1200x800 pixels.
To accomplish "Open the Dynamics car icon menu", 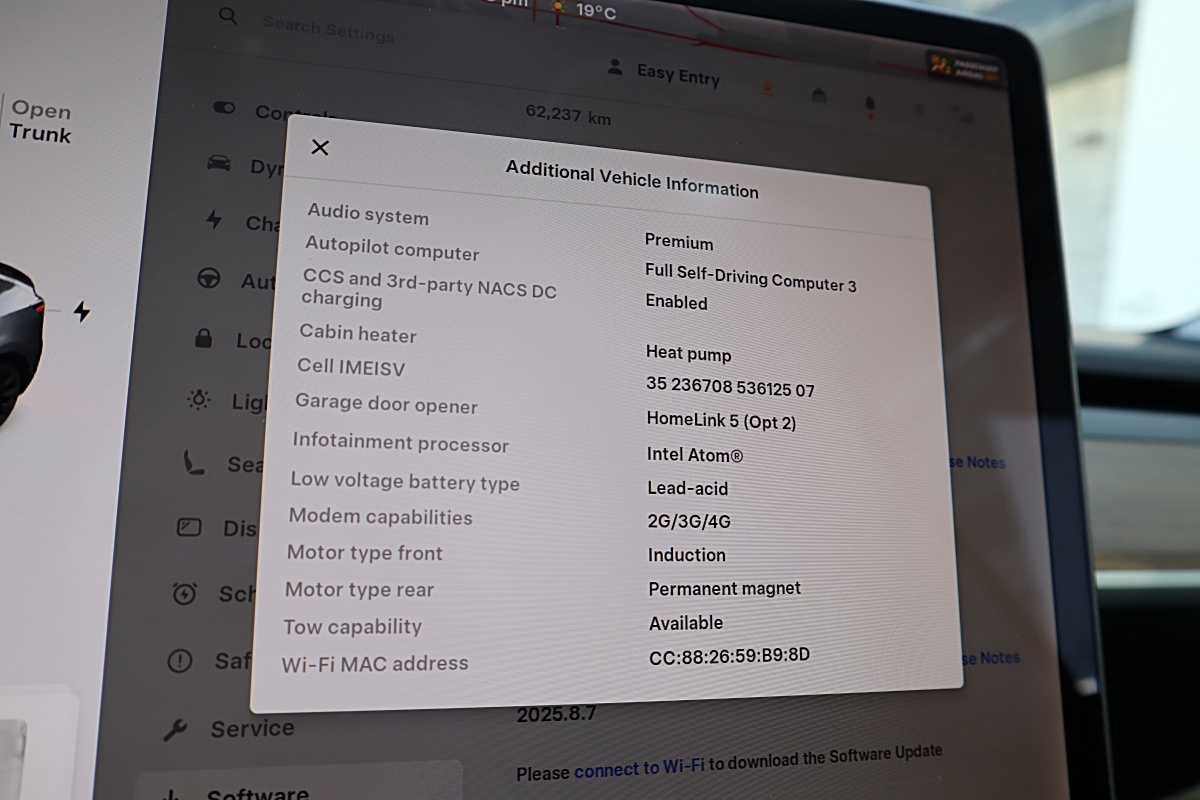I will click(219, 162).
